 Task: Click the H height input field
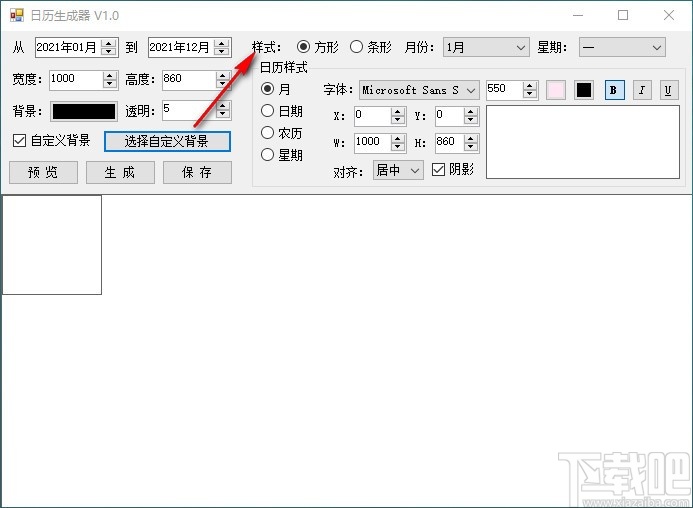(x=449, y=142)
